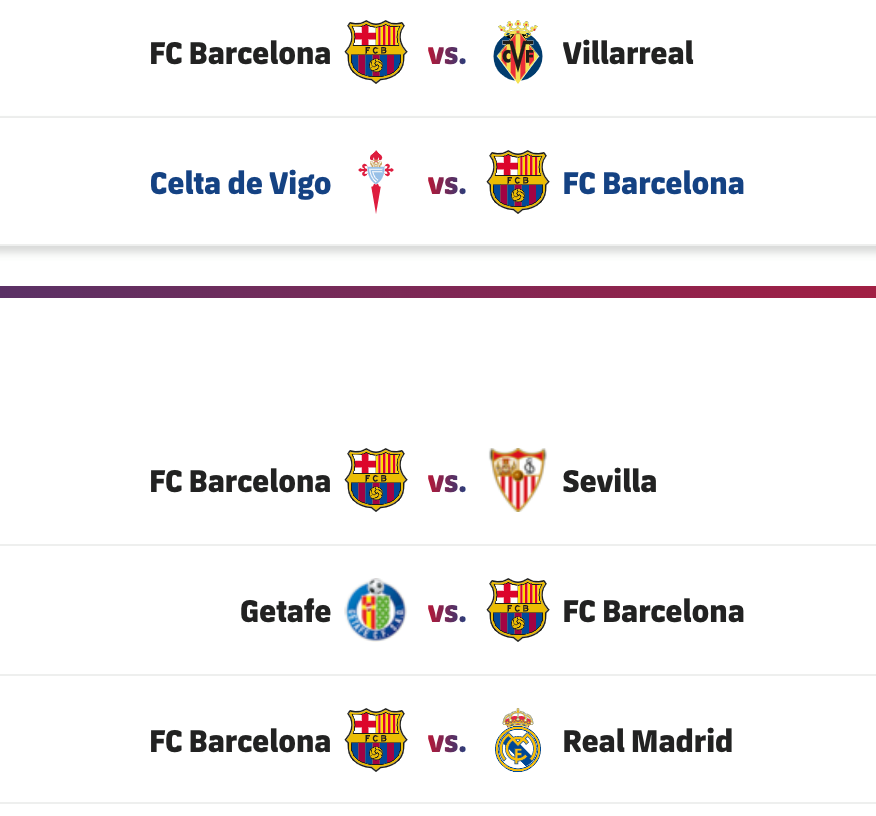The image size is (876, 816).
Task: Click Barcelona crest in the Celta fixture
Action: pyautogui.click(x=518, y=182)
